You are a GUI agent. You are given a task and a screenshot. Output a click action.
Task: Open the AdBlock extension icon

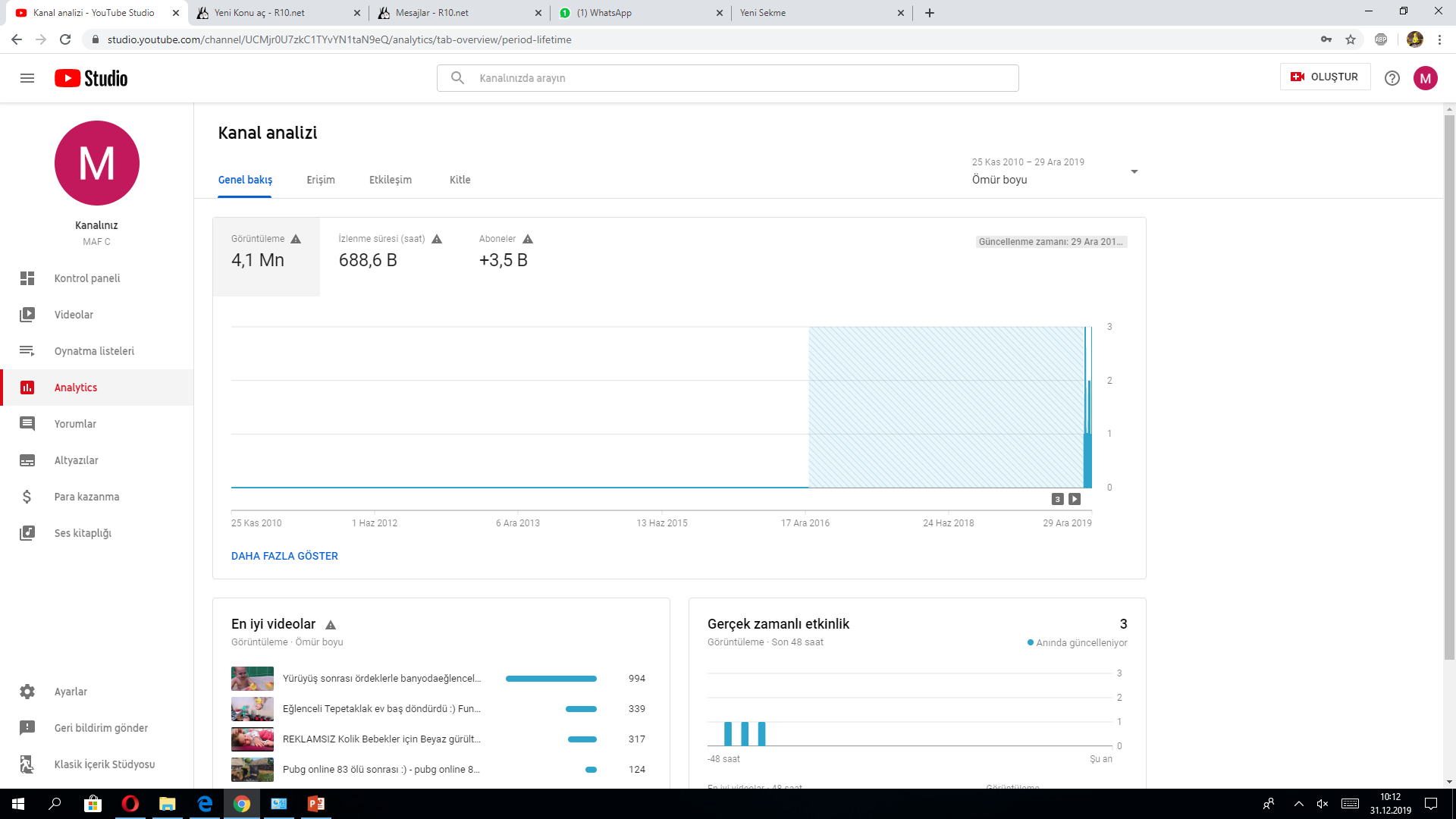(1381, 39)
